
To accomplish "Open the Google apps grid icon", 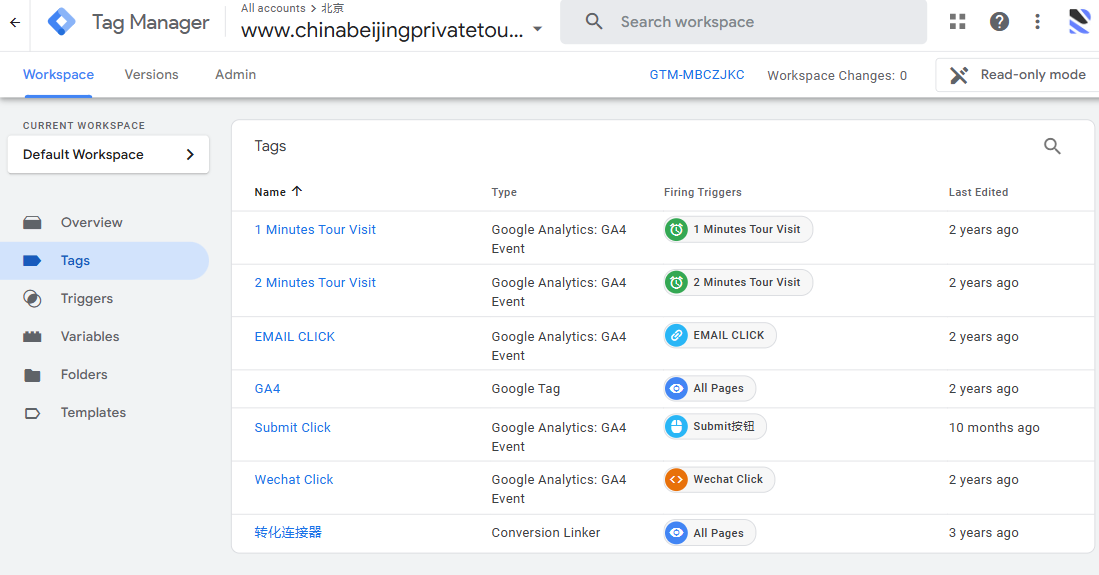I will [957, 22].
